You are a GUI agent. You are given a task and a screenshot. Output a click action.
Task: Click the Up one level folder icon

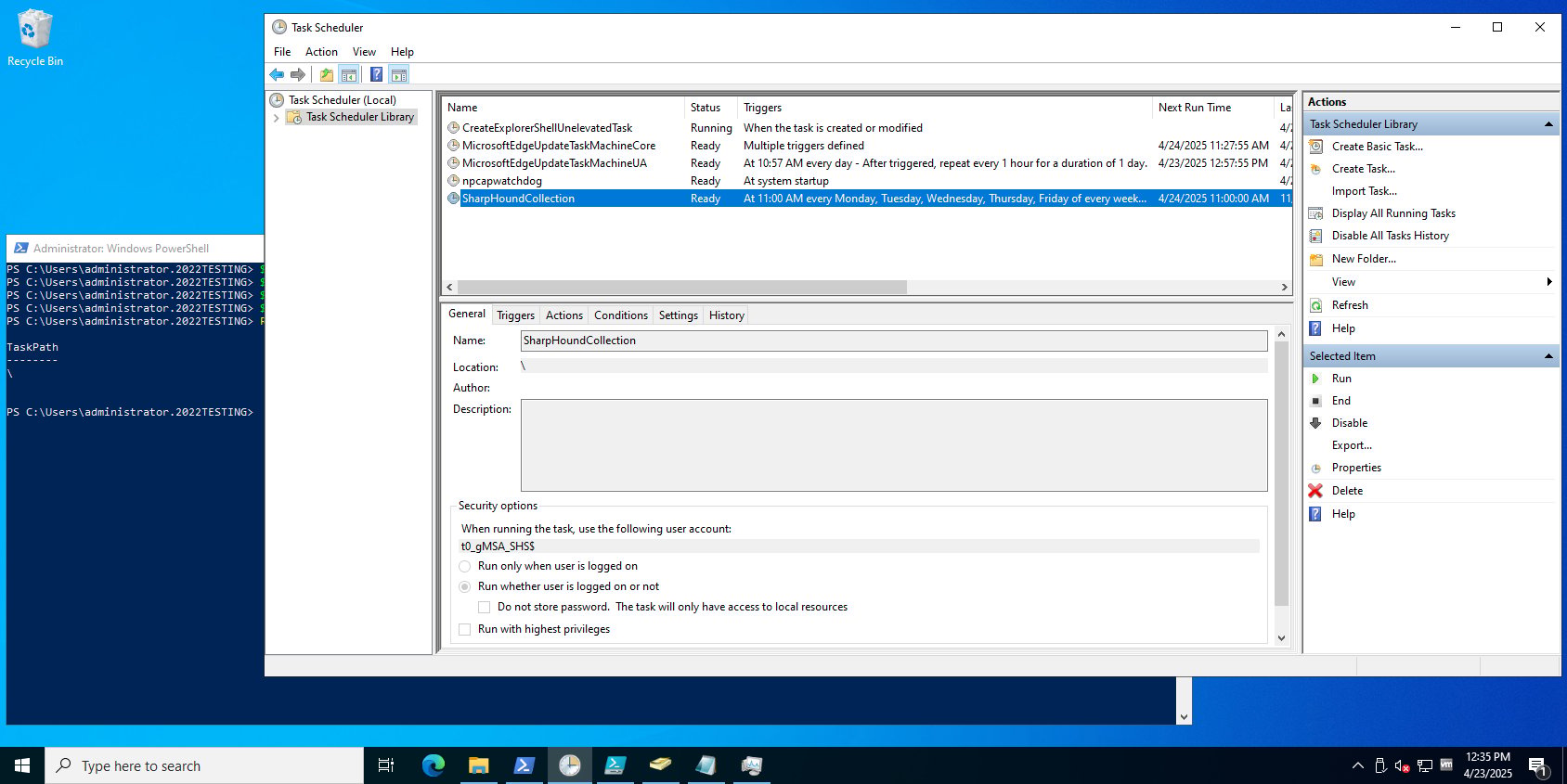(x=327, y=75)
